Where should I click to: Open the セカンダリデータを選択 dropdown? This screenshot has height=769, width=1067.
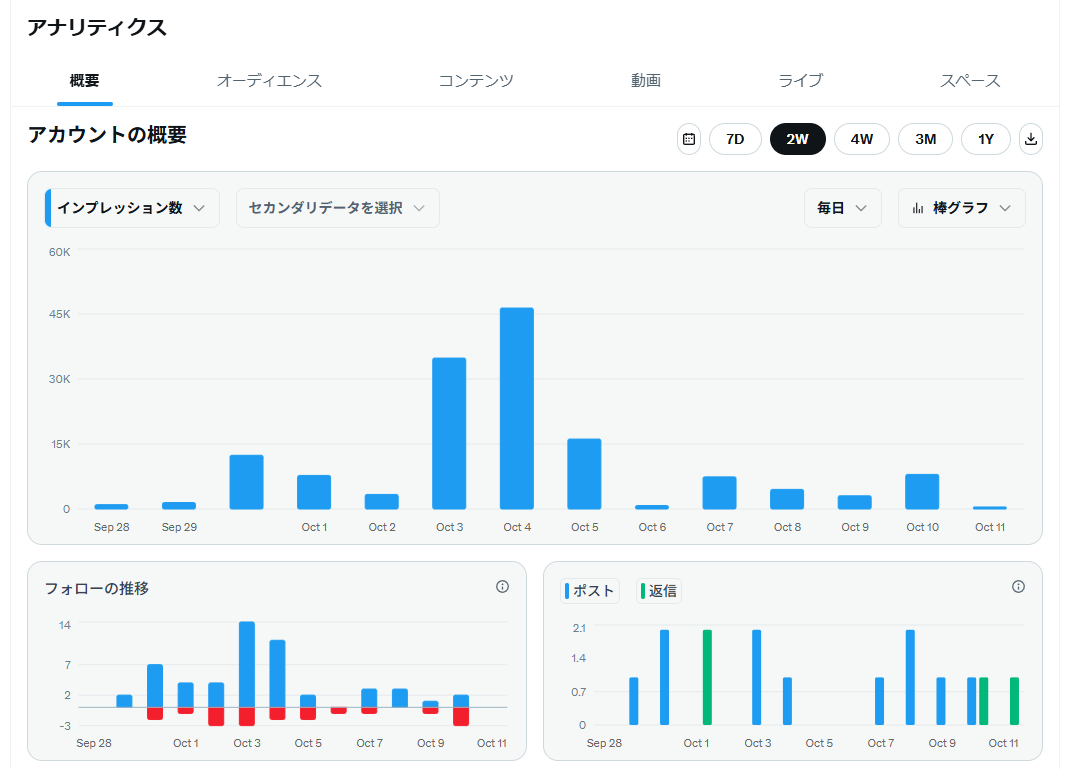click(337, 208)
